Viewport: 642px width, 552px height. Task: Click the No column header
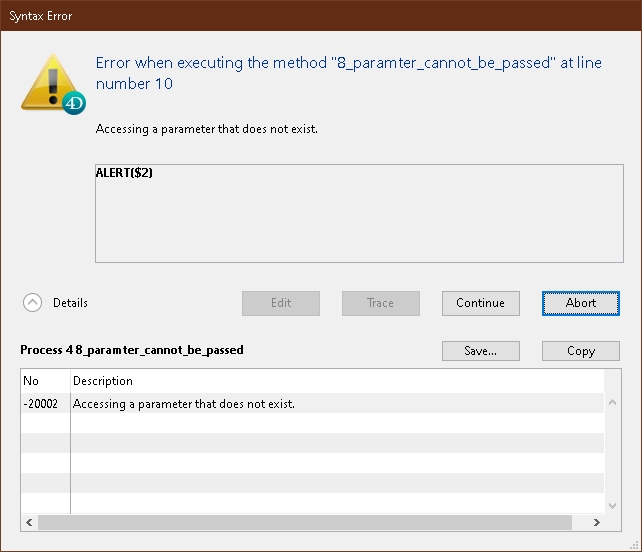pyautogui.click(x=45, y=381)
